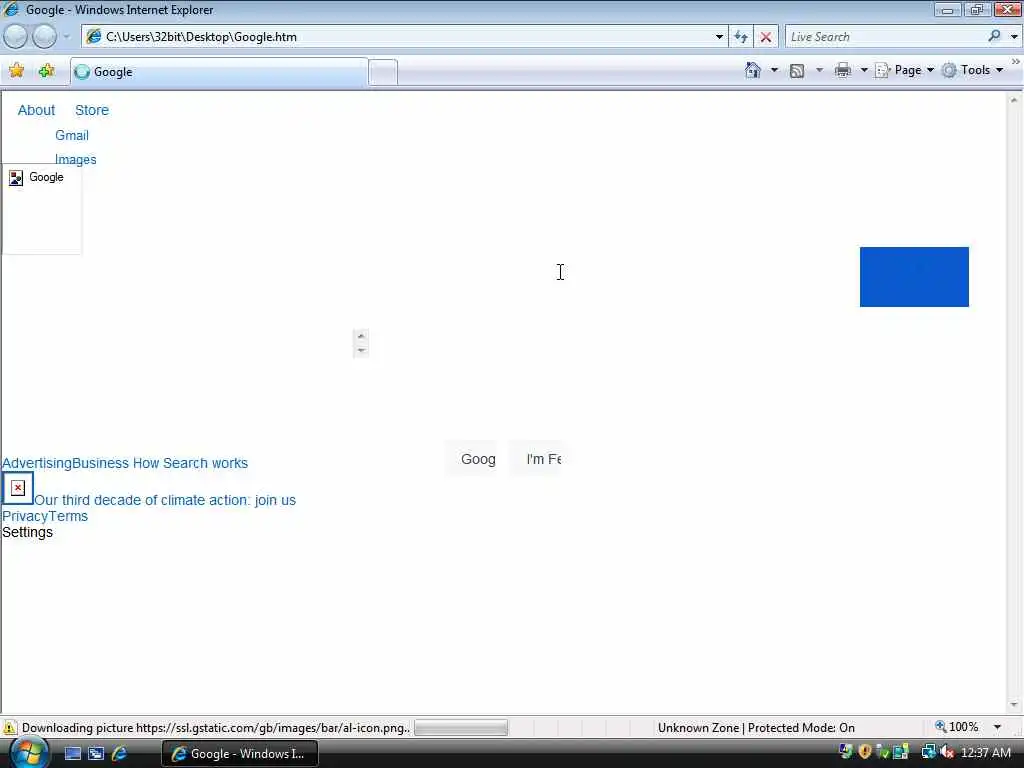
Task: Click the 100% zoom level button
Action: [x=956, y=726]
